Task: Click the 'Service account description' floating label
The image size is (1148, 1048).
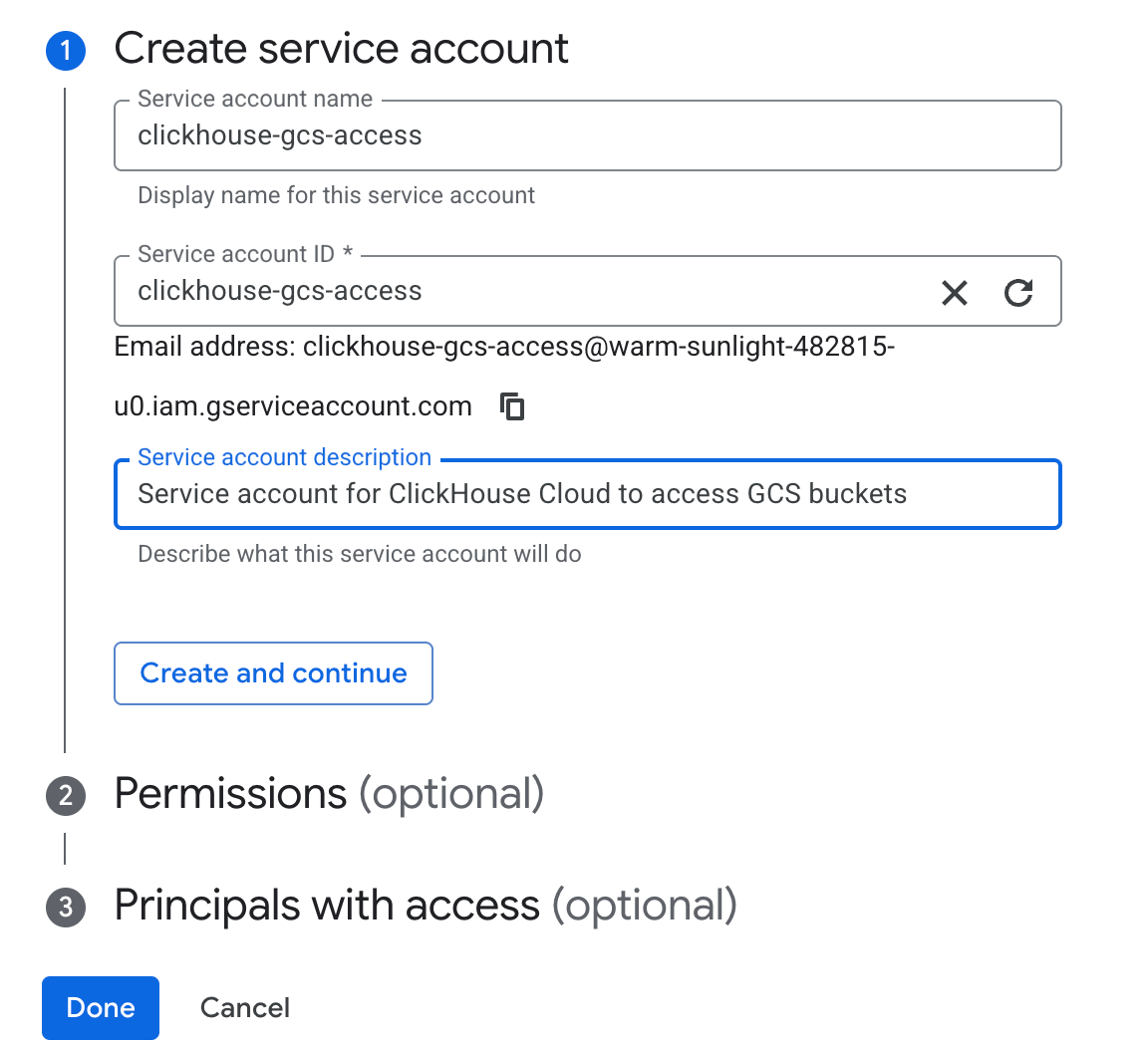Action: [284, 457]
